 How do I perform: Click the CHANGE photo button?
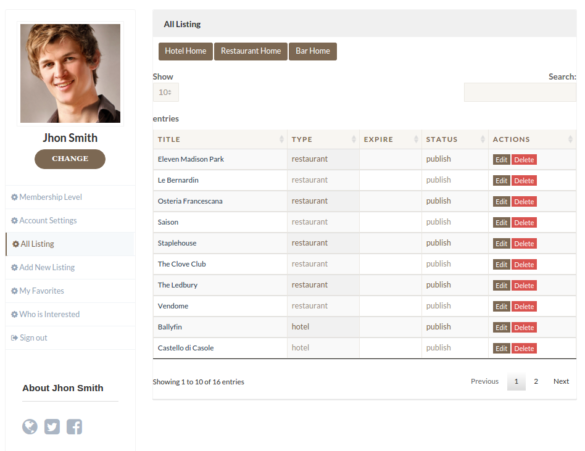[x=70, y=159]
